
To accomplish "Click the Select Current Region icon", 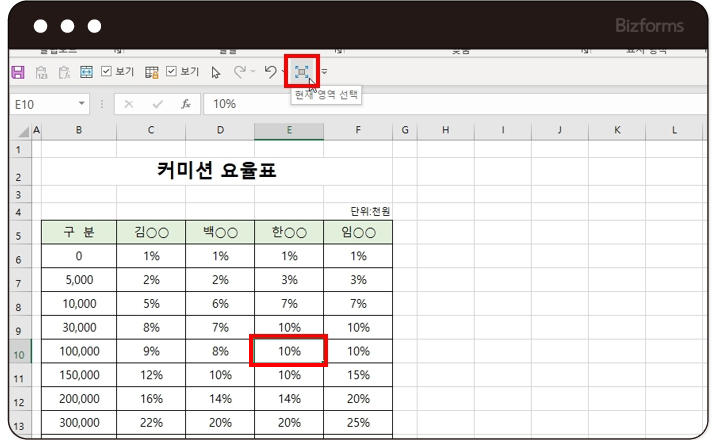I will tap(301, 72).
